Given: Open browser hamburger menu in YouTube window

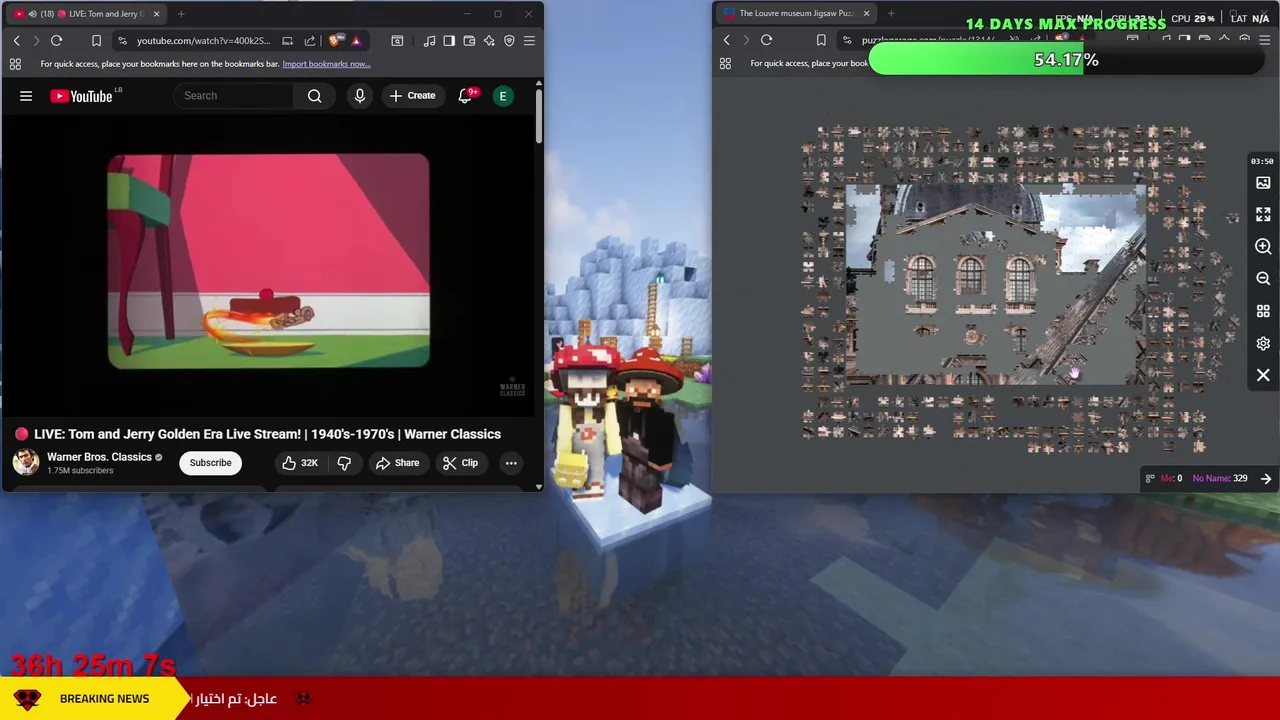Looking at the screenshot, I should pos(529,41).
